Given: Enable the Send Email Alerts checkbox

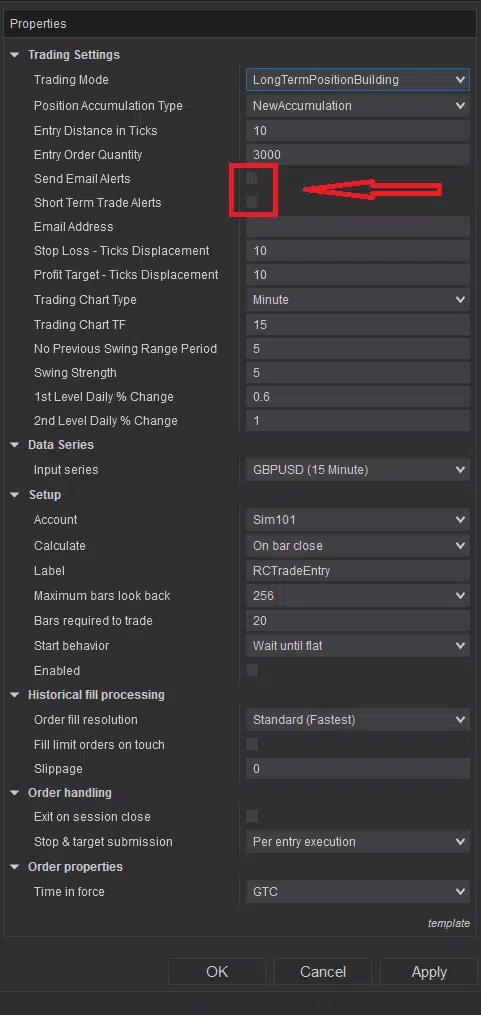Looking at the screenshot, I should 252,178.
